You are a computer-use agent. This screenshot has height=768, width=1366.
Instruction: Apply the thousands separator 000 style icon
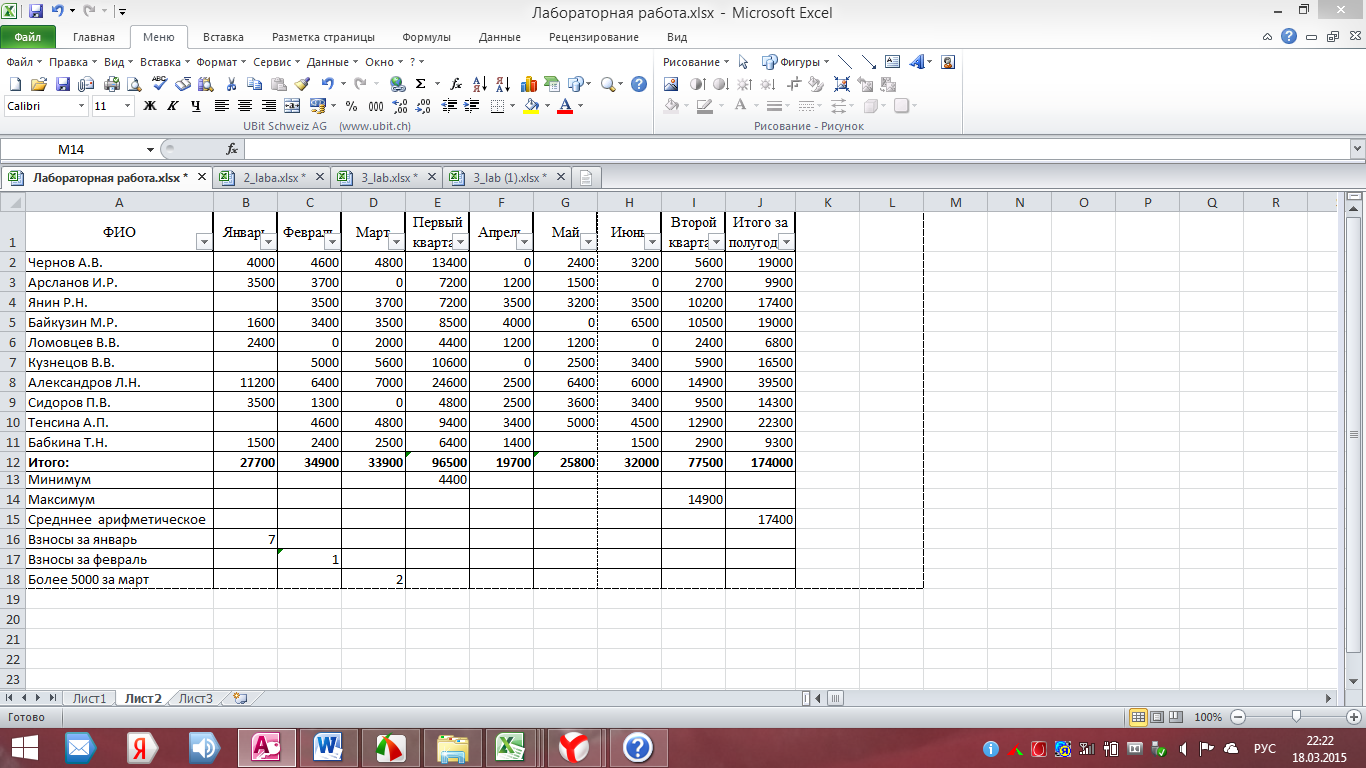(x=376, y=105)
